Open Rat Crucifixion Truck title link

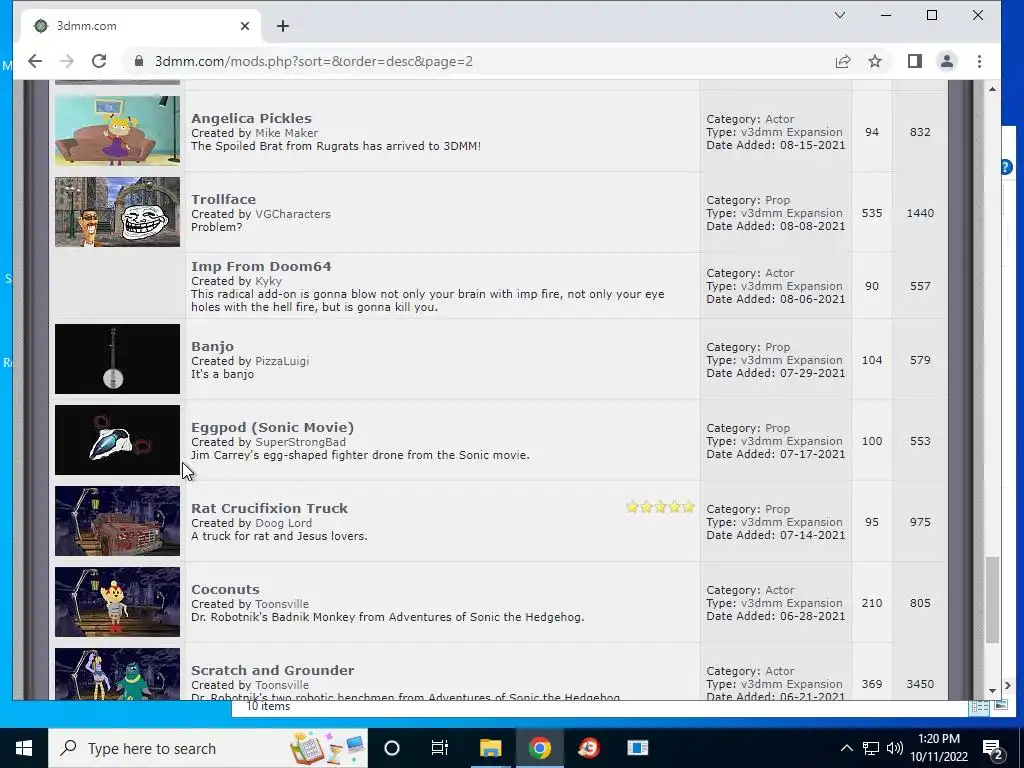coord(269,508)
